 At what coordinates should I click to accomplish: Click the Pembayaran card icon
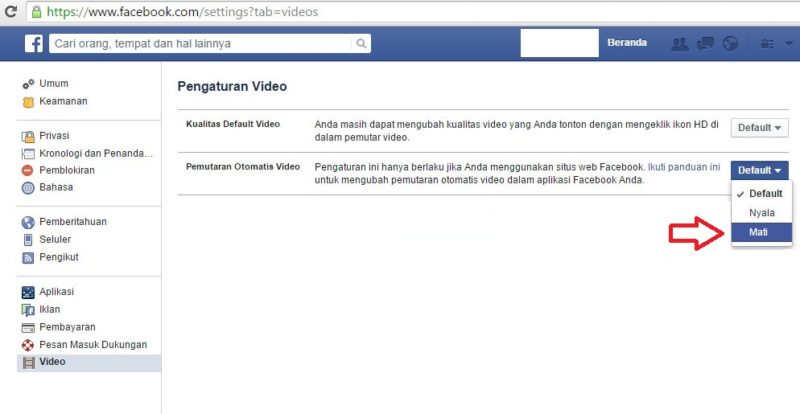coord(28,327)
